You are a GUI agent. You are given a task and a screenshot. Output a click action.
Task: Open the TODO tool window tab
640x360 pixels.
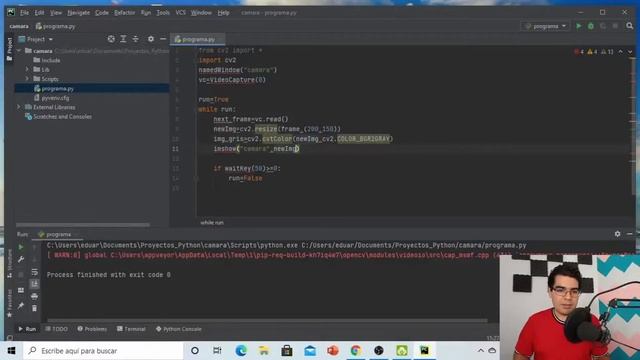(x=57, y=329)
